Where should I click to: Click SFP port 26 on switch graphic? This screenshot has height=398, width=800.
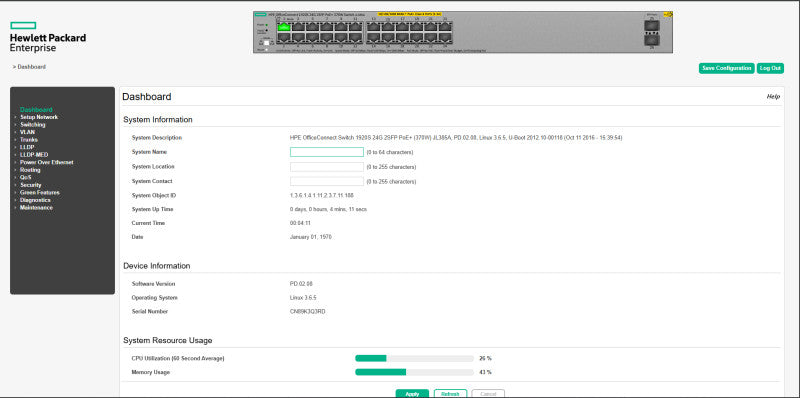tap(652, 39)
